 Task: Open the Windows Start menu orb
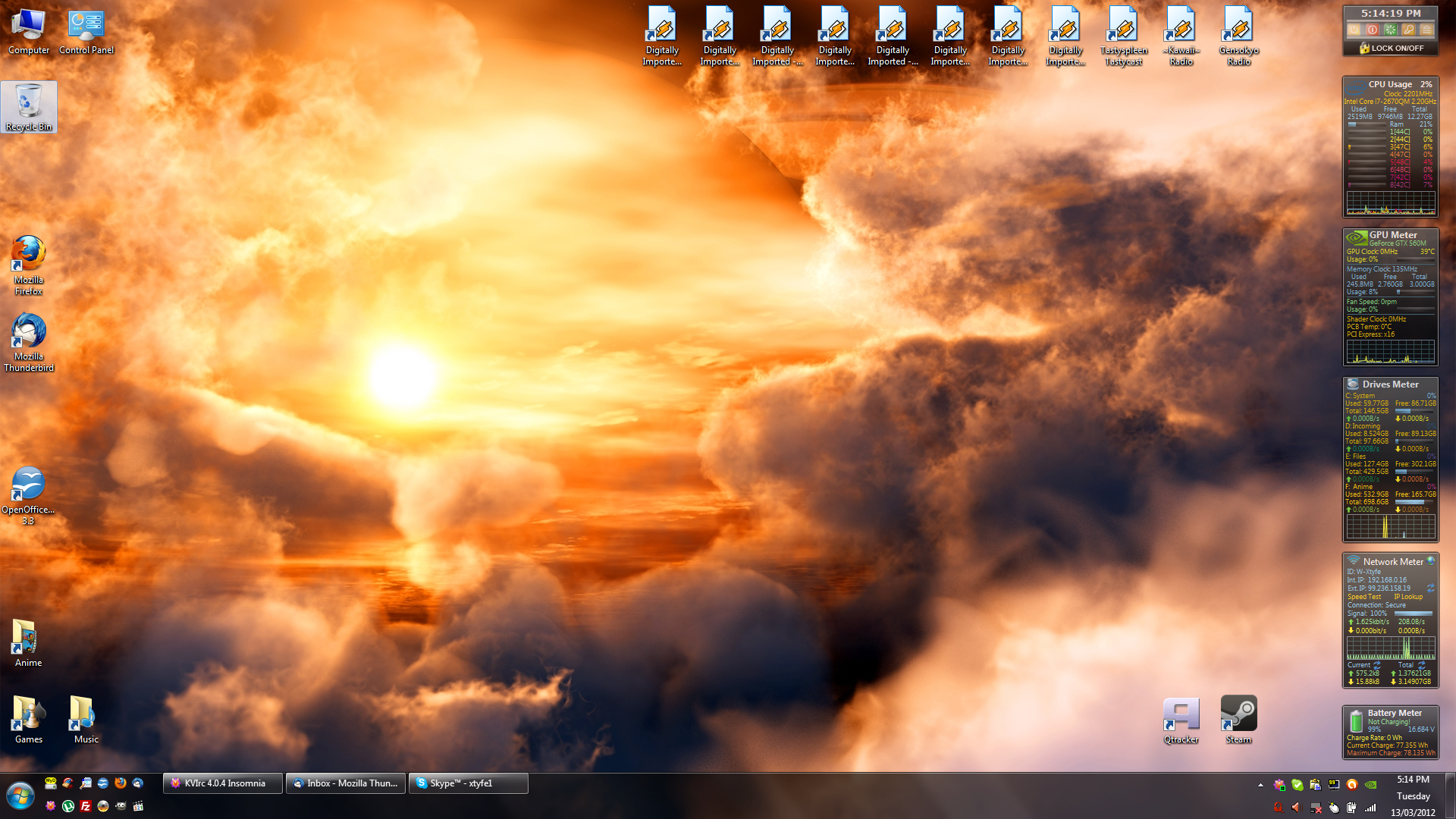20,795
